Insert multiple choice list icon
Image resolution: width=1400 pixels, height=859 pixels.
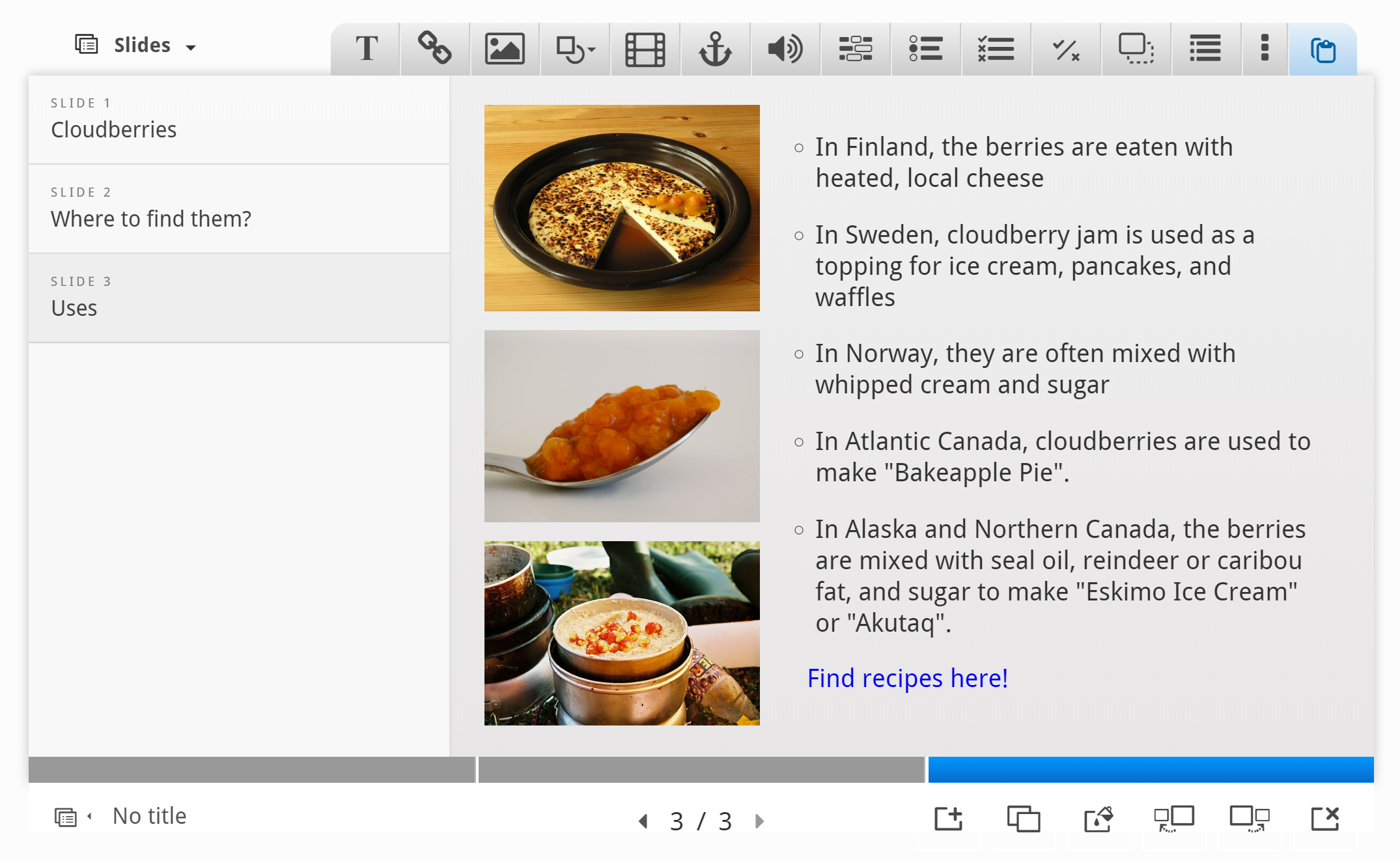[925, 49]
